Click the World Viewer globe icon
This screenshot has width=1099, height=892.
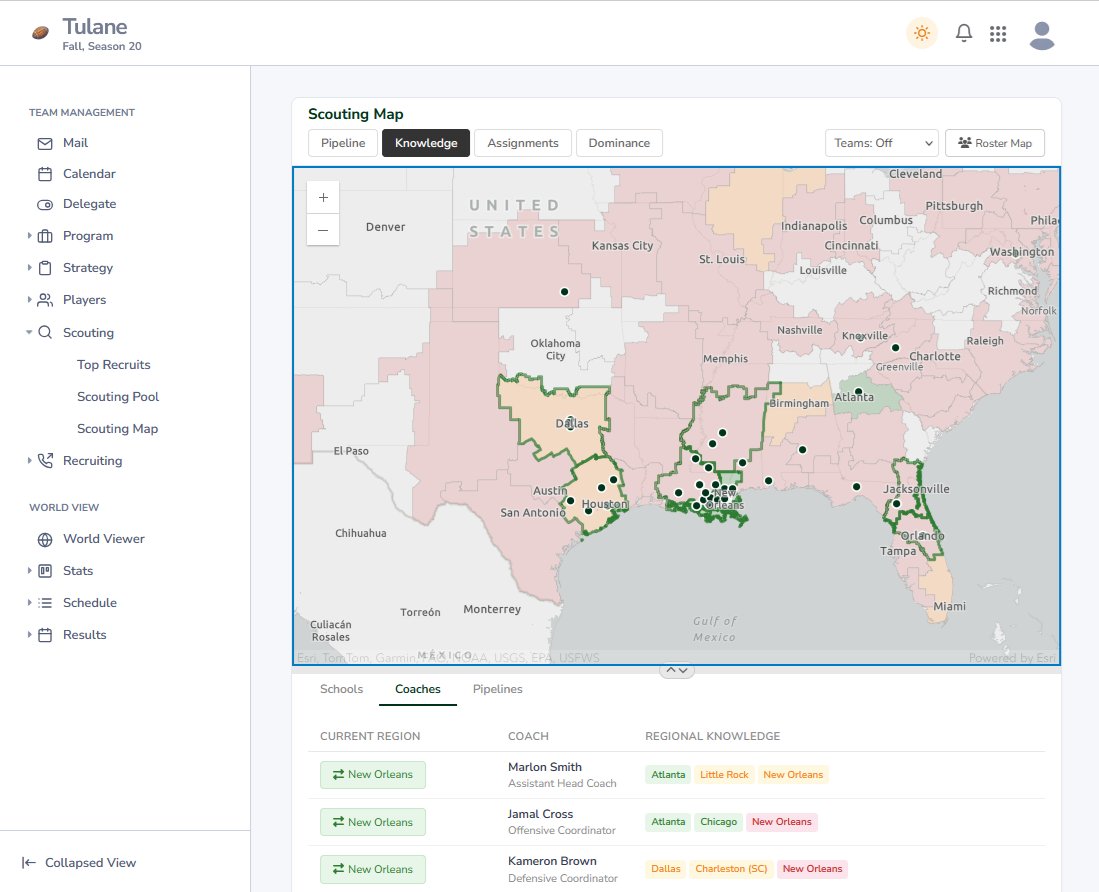pos(45,540)
